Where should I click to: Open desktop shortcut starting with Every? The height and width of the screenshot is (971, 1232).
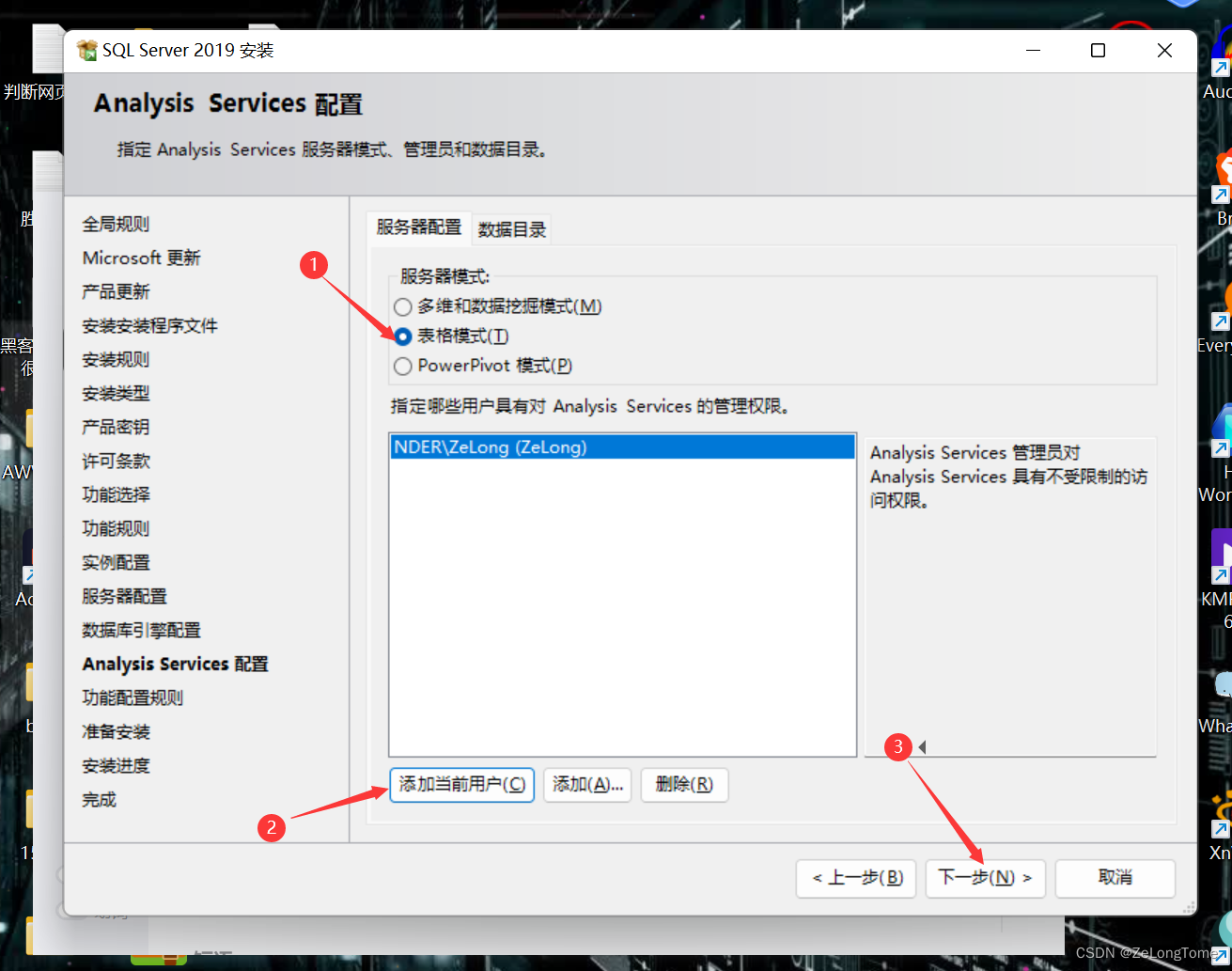[1216, 320]
